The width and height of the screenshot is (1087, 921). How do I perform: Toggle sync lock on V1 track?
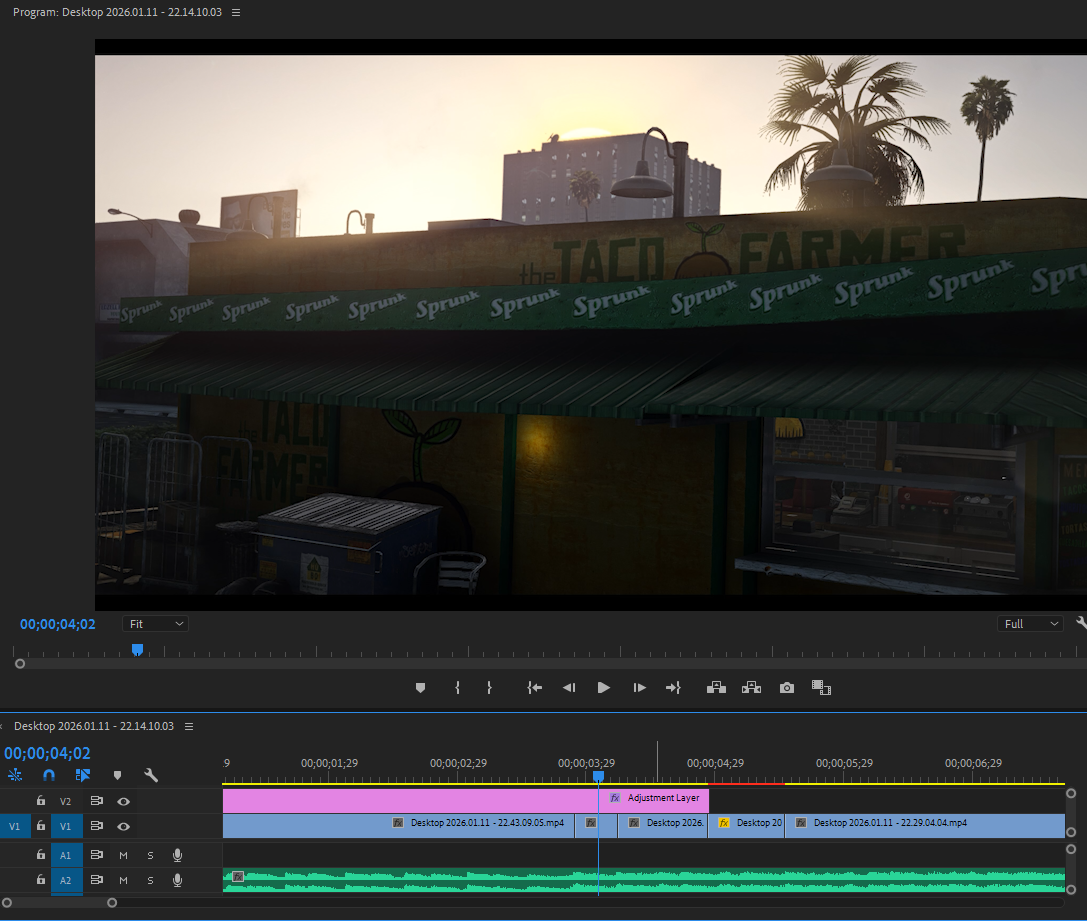coord(97,826)
